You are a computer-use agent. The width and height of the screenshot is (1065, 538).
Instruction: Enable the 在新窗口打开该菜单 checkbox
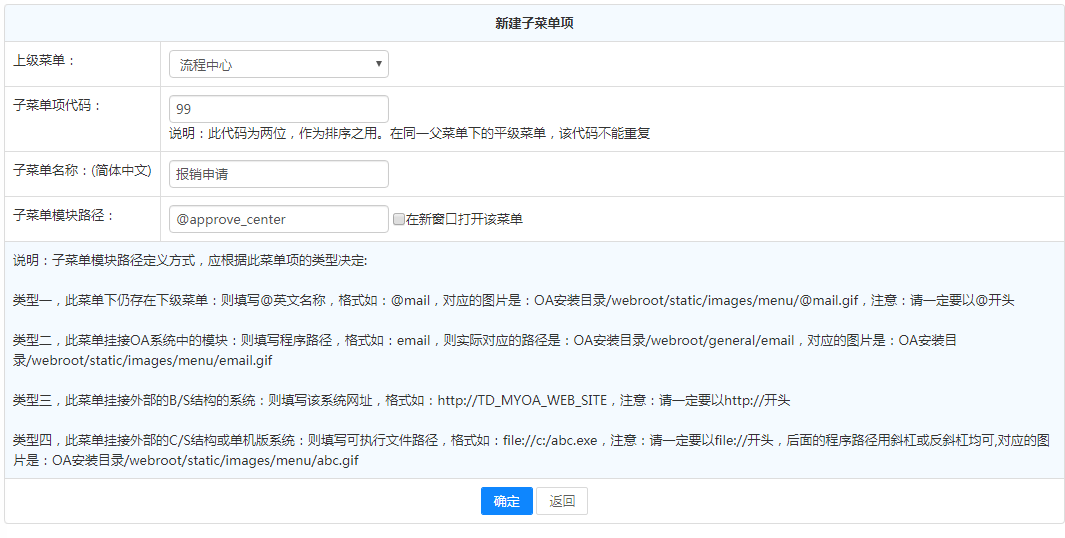coord(399,220)
